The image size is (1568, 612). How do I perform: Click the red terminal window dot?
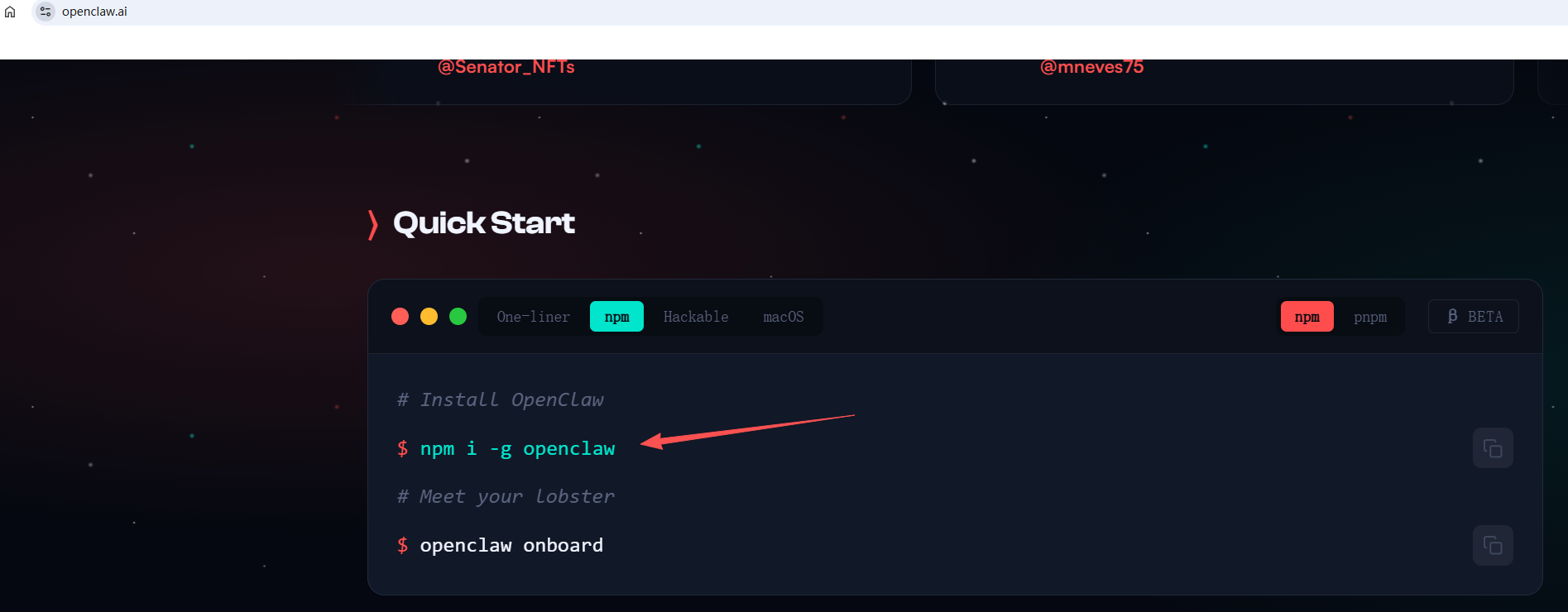(400, 317)
